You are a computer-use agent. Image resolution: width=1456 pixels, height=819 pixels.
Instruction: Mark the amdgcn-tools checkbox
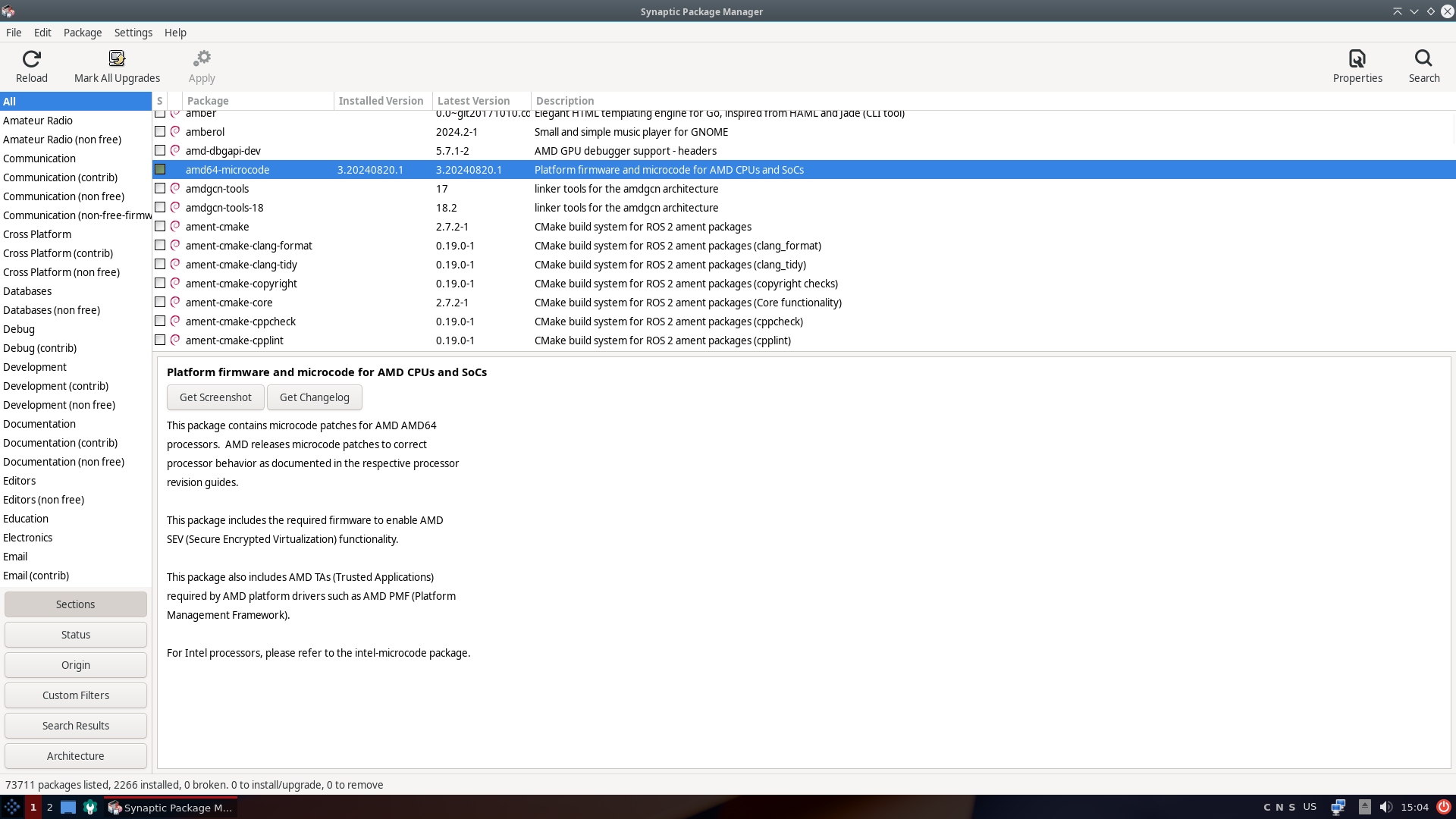coord(160,188)
